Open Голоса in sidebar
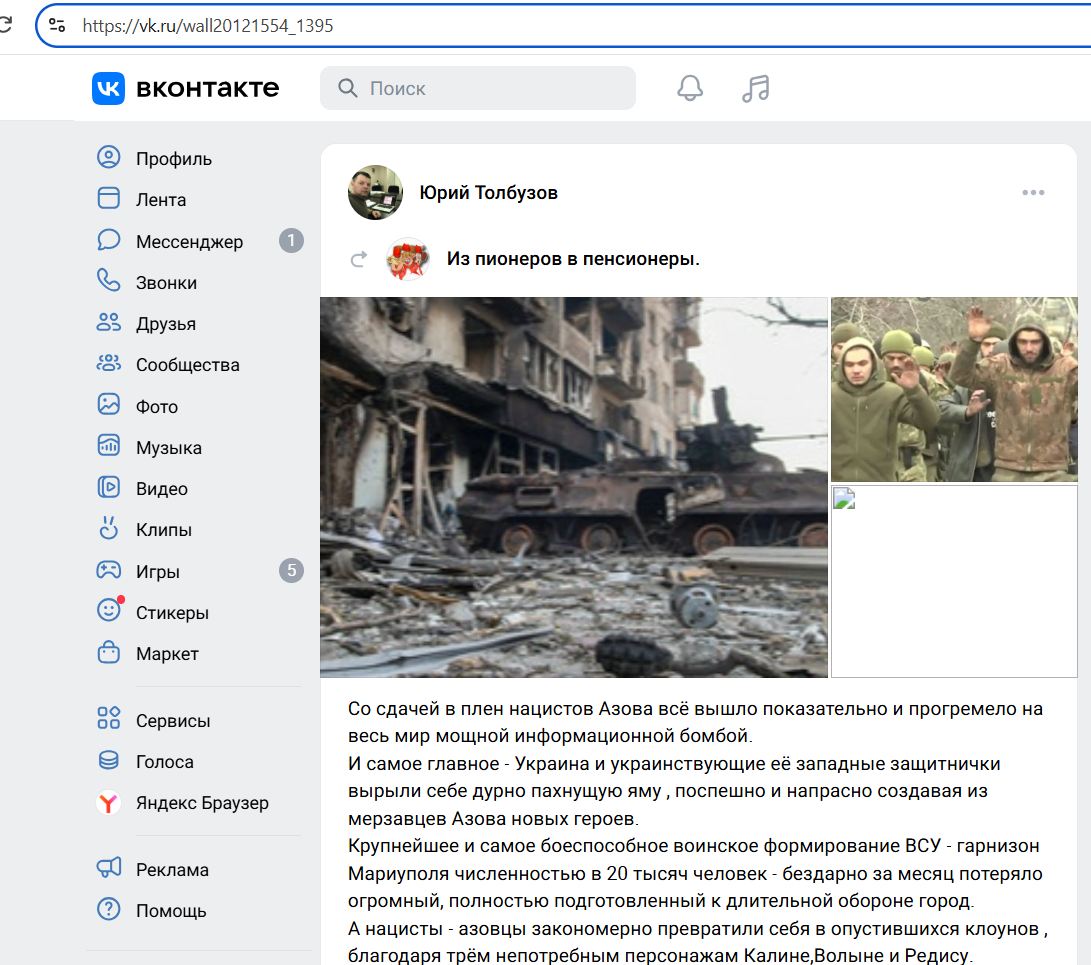Screen dimensions: 1091x965 (164, 762)
